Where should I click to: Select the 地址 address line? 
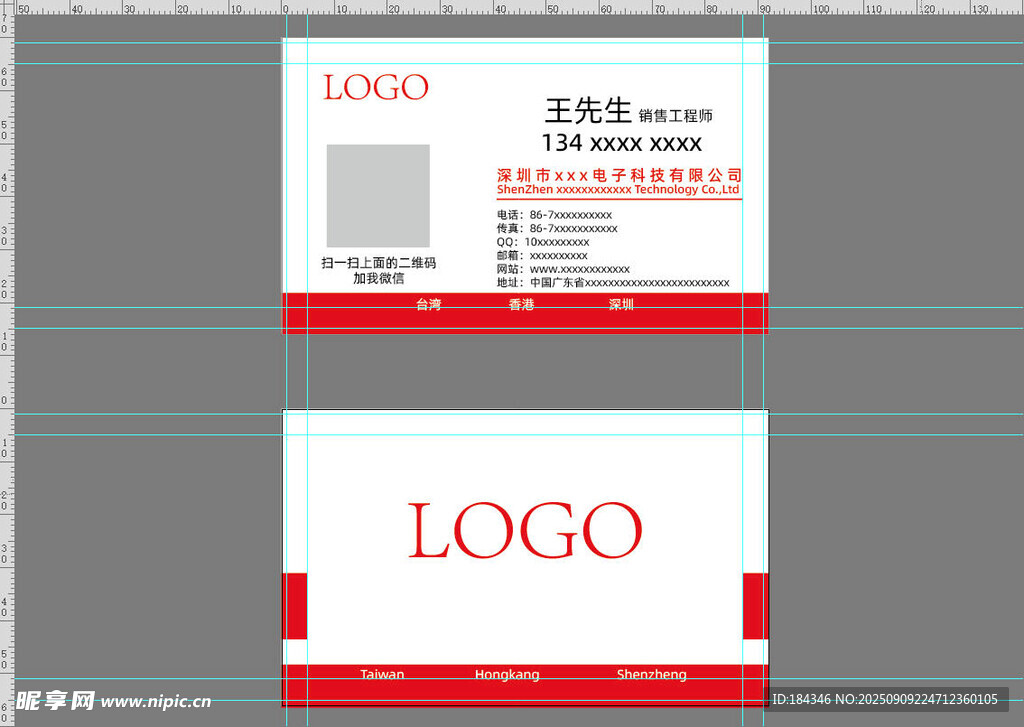612,283
